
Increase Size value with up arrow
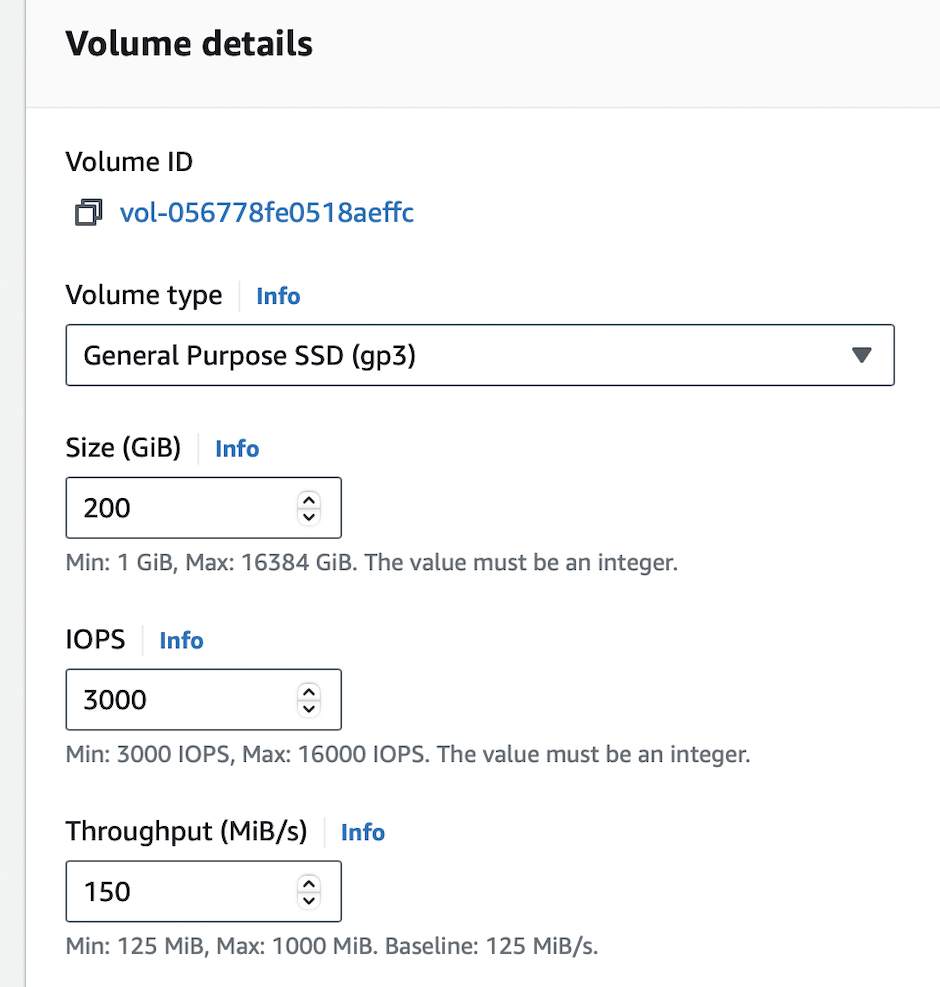point(309,500)
